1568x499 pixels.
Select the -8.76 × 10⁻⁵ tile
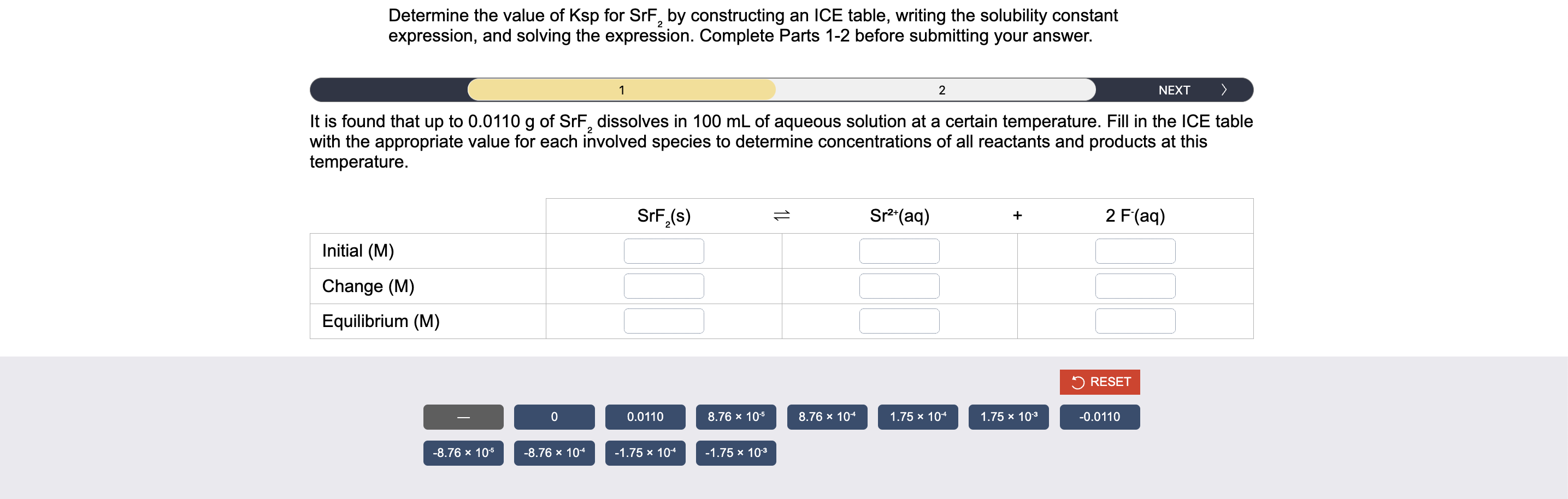[x=463, y=452]
